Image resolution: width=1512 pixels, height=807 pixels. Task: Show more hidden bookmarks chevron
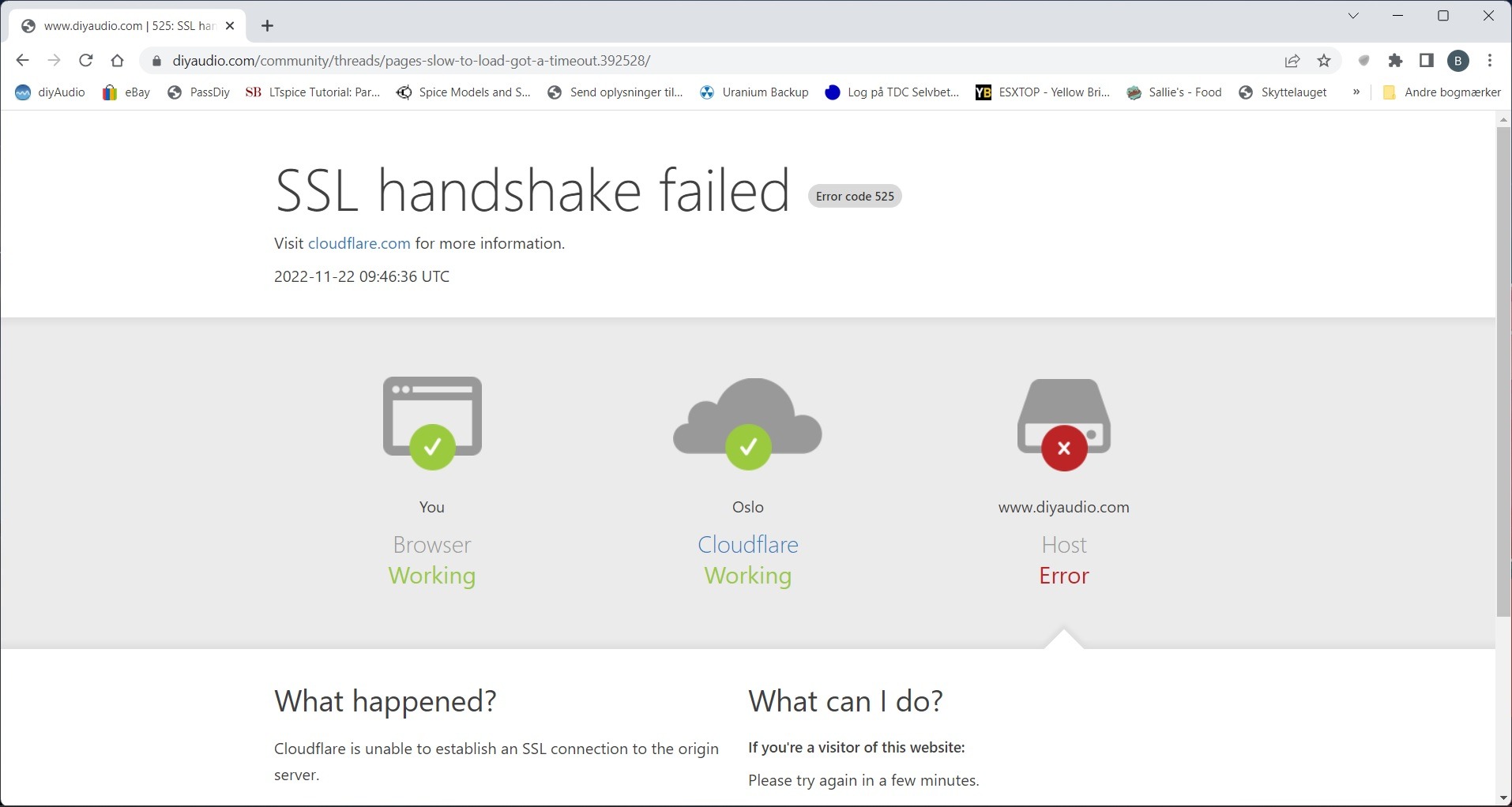click(x=1356, y=92)
